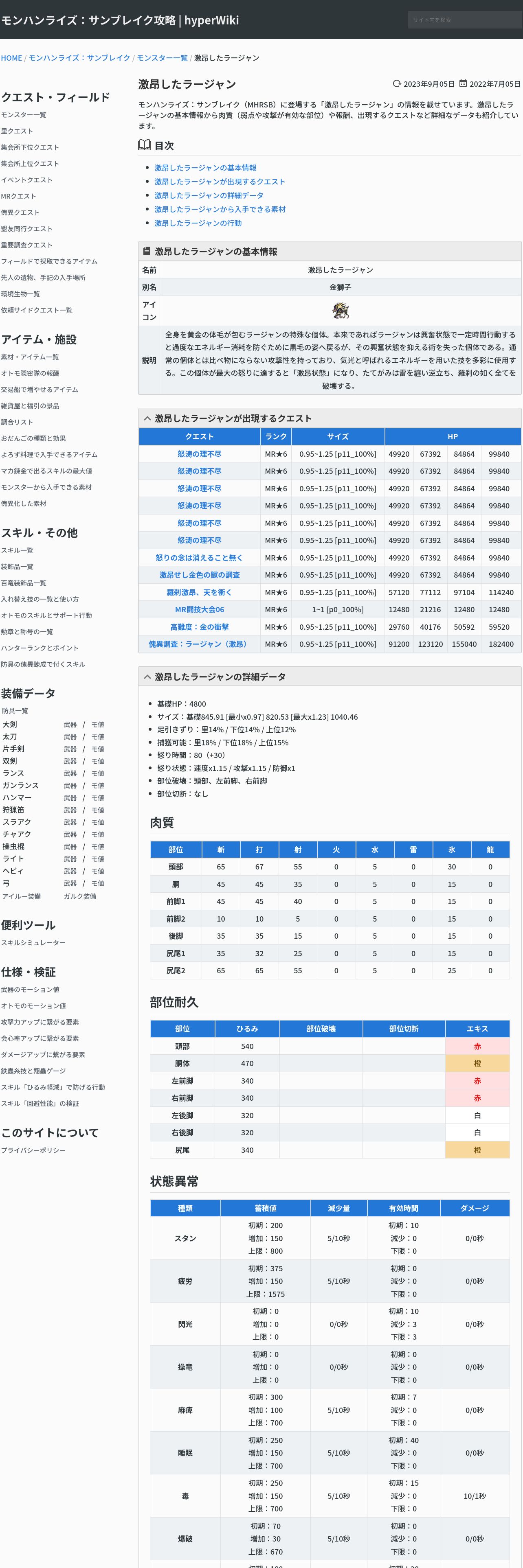The image size is (523, 1568).
Task: Click the calendar icon beside 2022年7月05日
Action: (x=463, y=83)
